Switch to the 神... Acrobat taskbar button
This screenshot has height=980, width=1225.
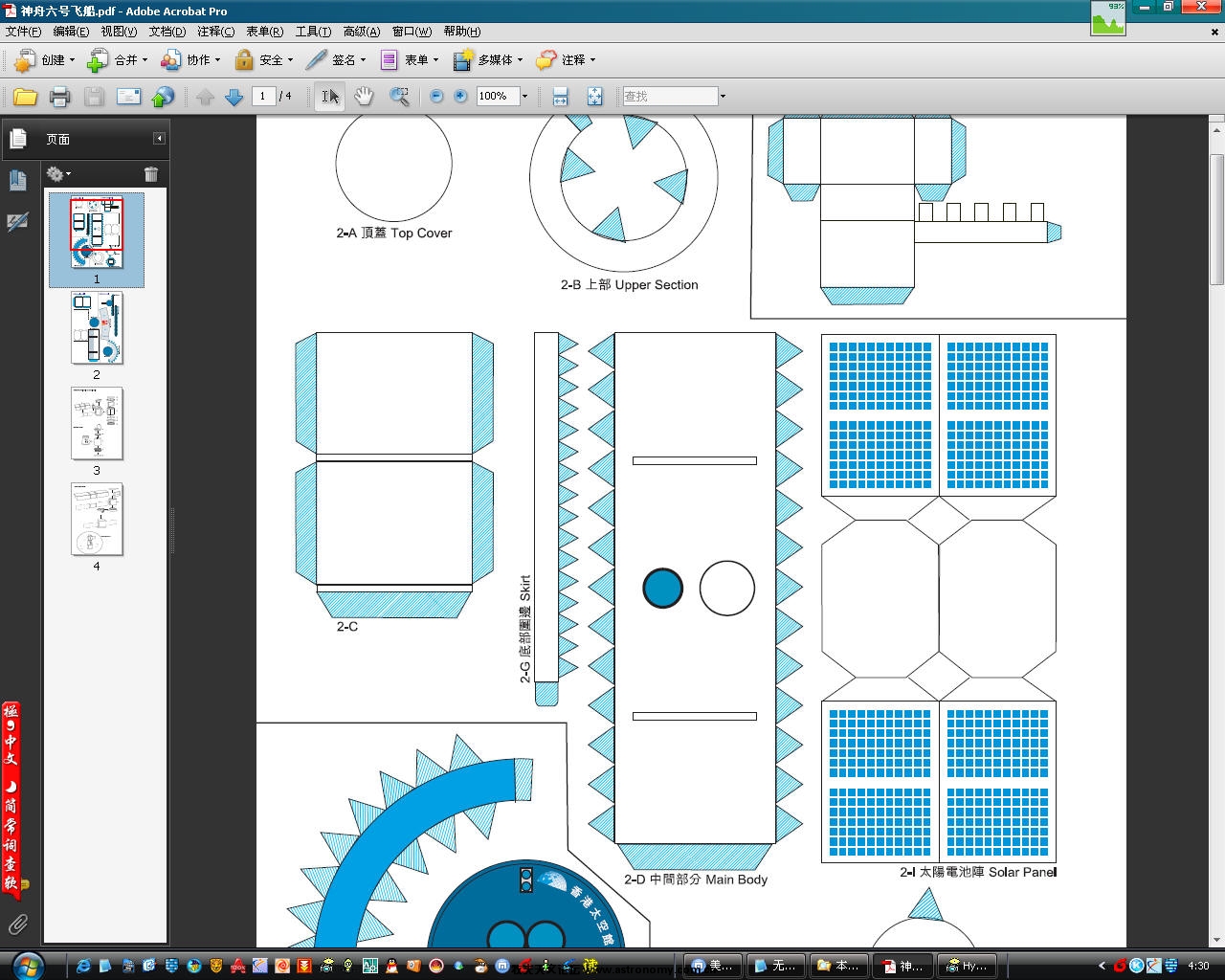904,966
